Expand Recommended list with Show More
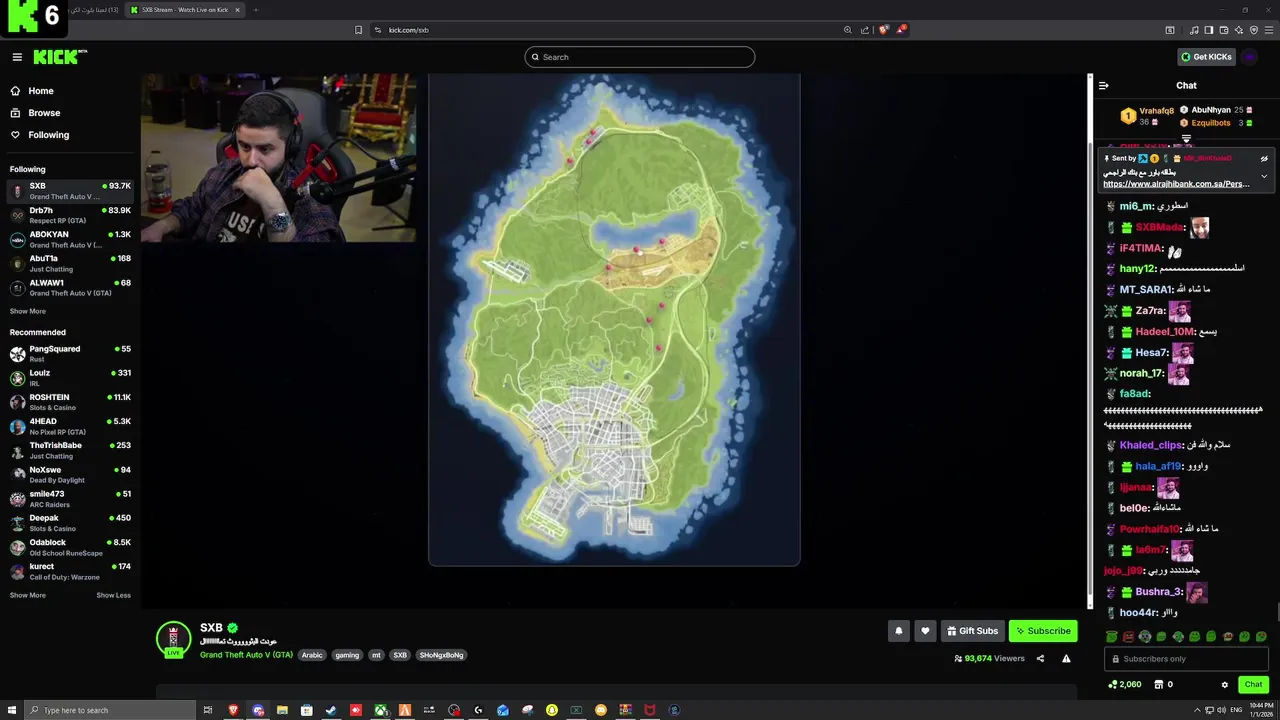Image resolution: width=1280 pixels, height=720 pixels. [28, 595]
